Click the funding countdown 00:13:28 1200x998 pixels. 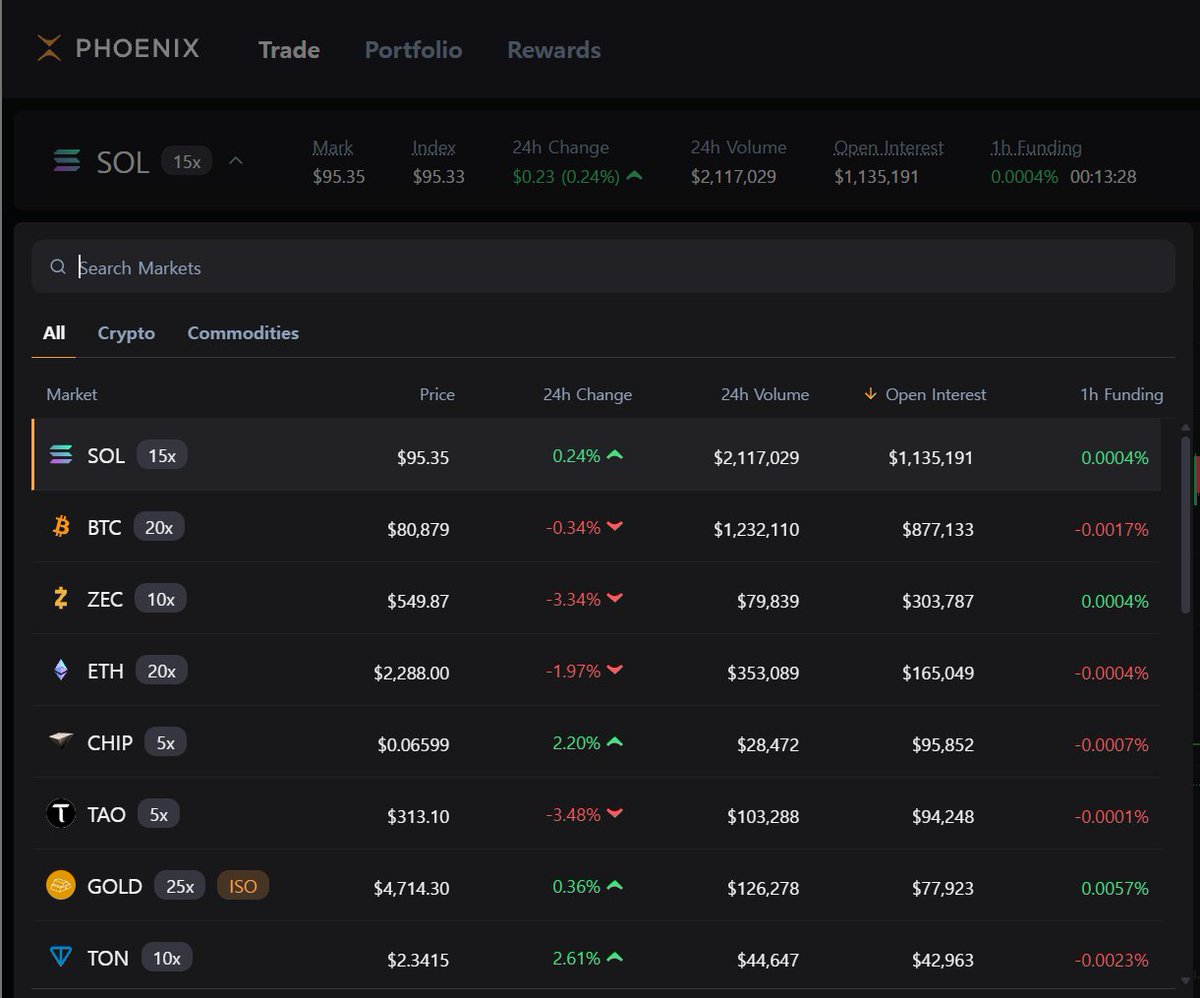1103,177
